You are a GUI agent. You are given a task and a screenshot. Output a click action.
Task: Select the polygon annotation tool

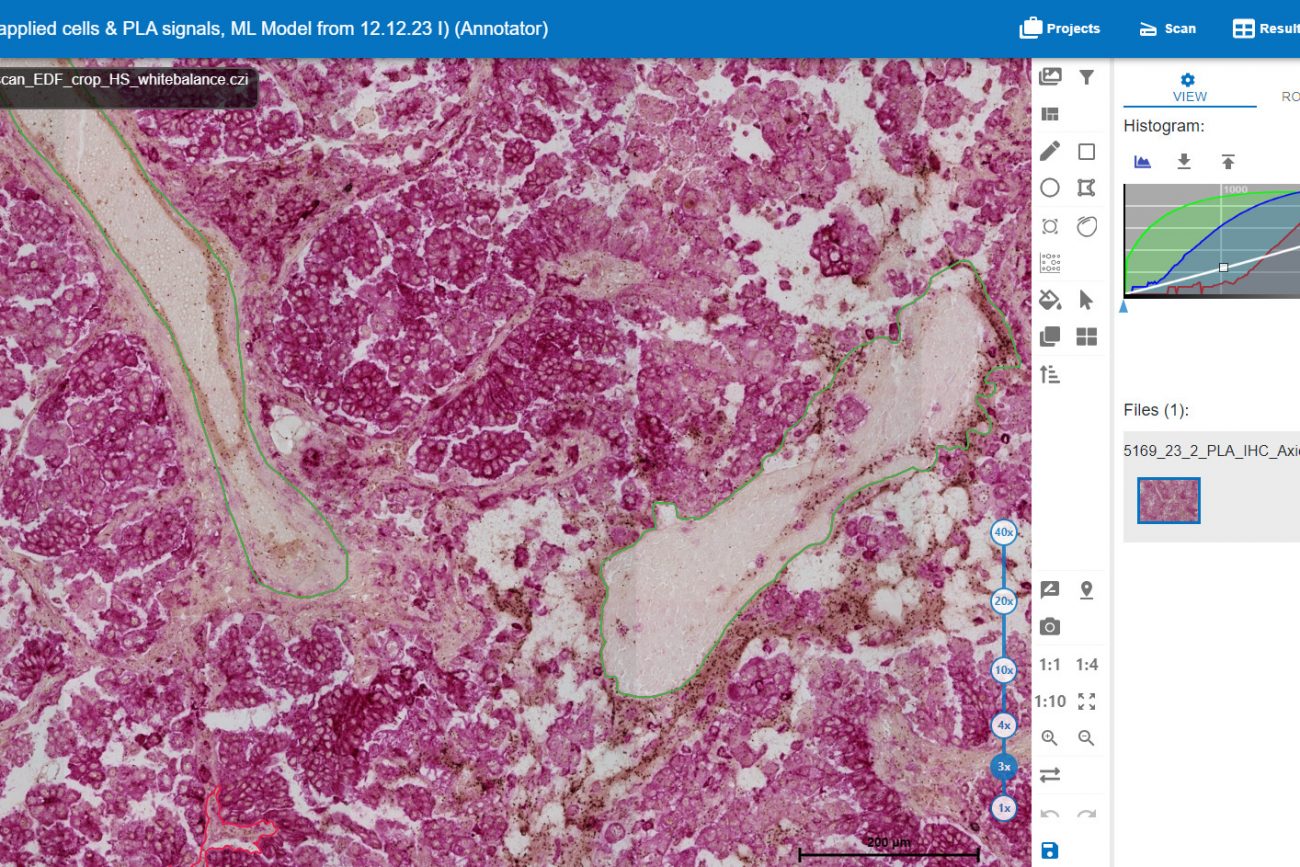(1086, 188)
